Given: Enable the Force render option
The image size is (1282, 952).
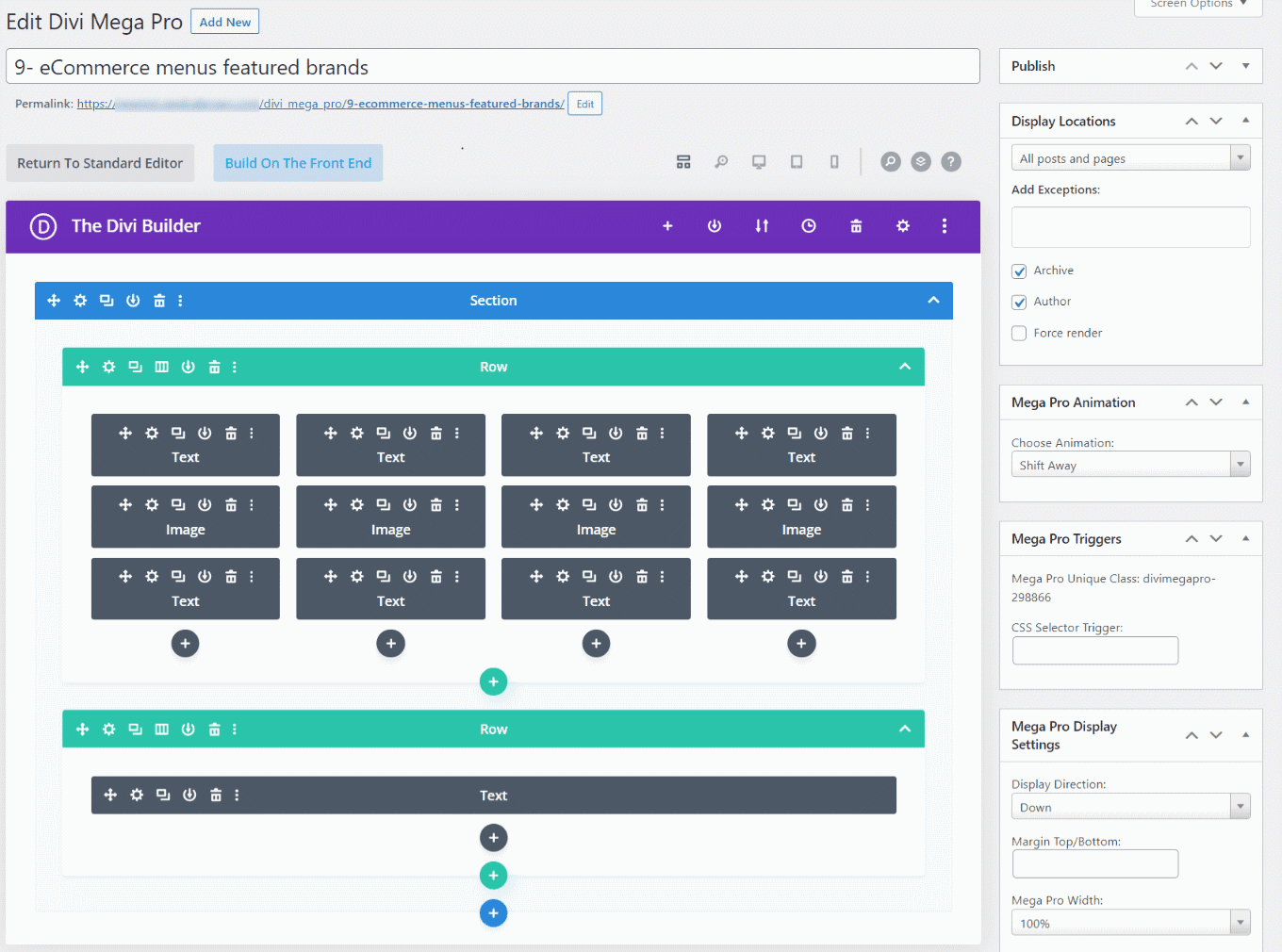Looking at the screenshot, I should 1019,333.
